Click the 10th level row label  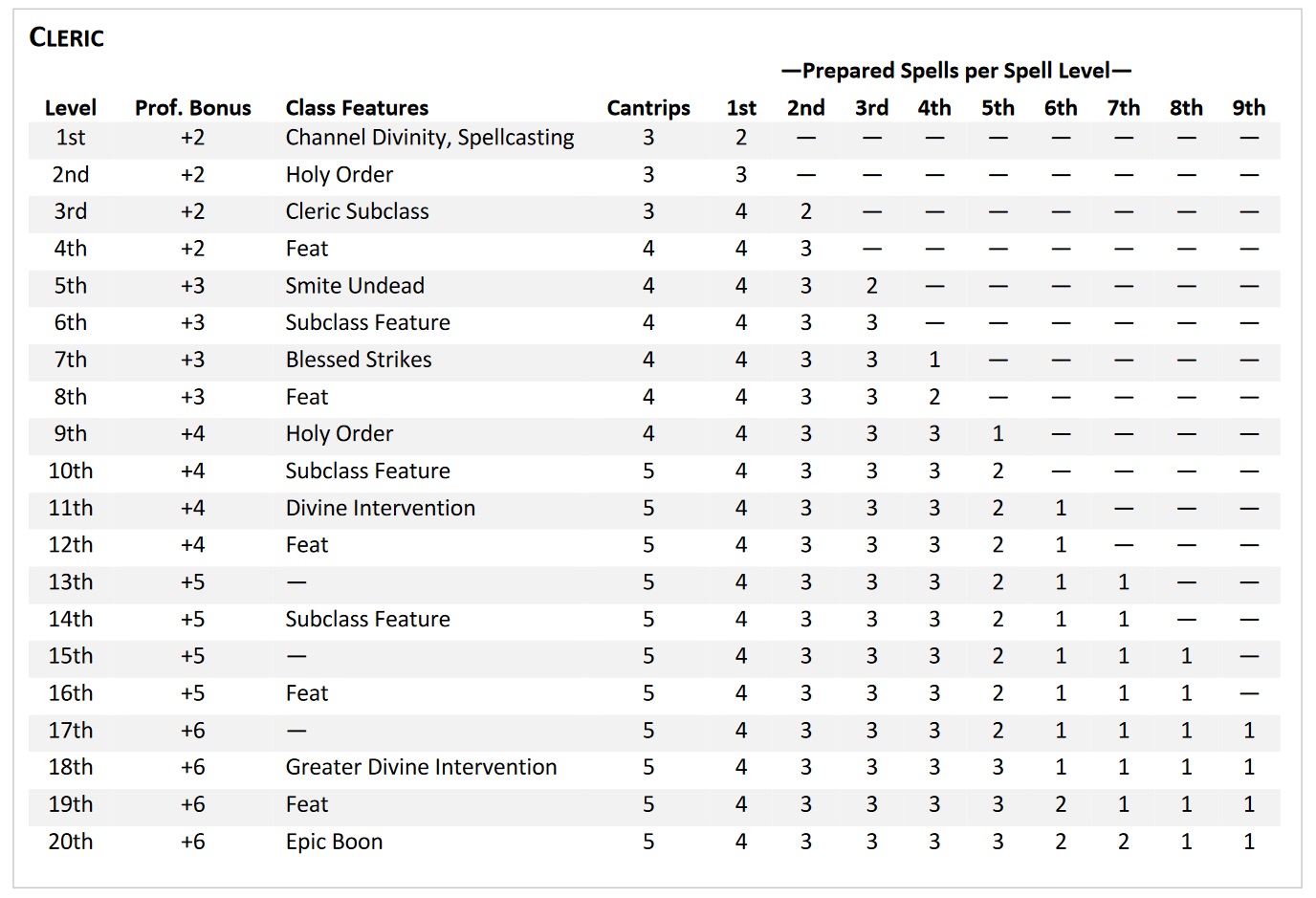[71, 471]
